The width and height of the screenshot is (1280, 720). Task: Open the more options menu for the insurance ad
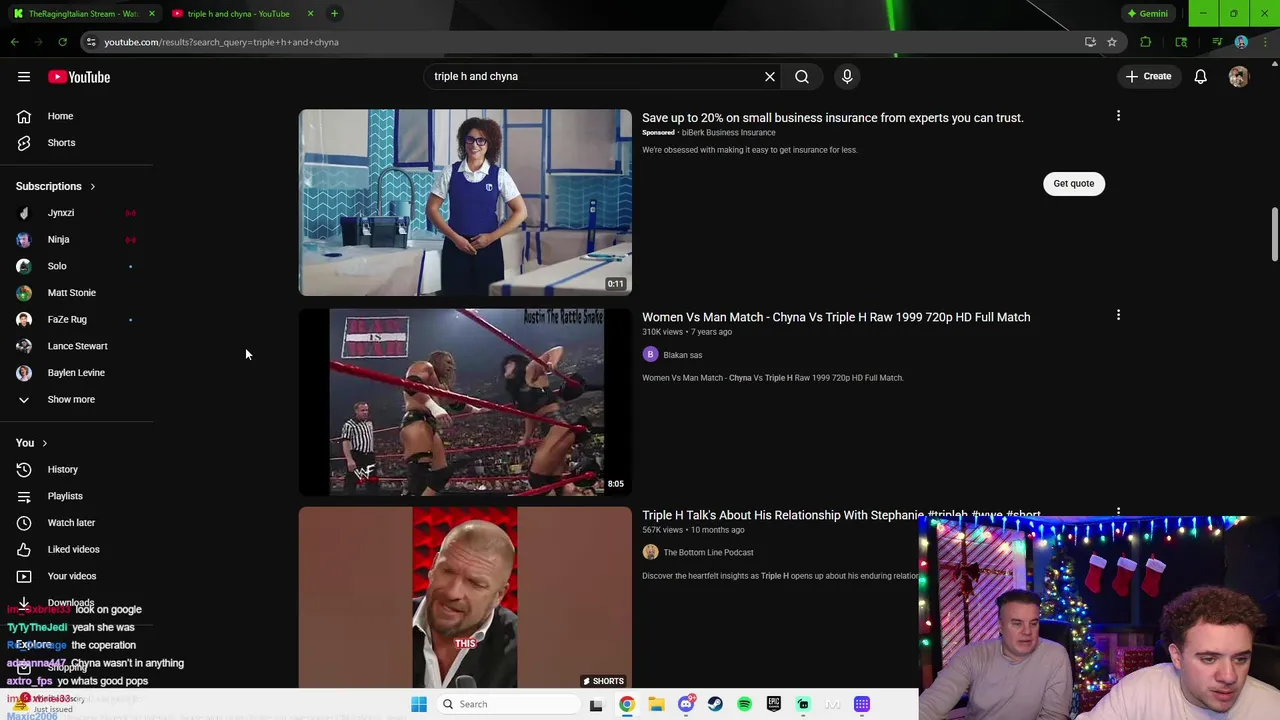pos(1118,116)
